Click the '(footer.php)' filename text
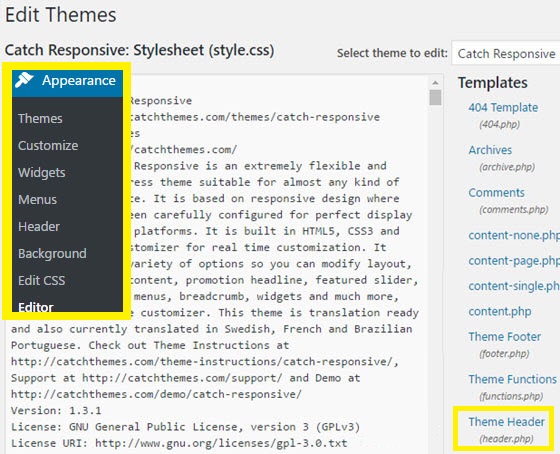Viewport: 560px width, 454px height. [x=504, y=354]
